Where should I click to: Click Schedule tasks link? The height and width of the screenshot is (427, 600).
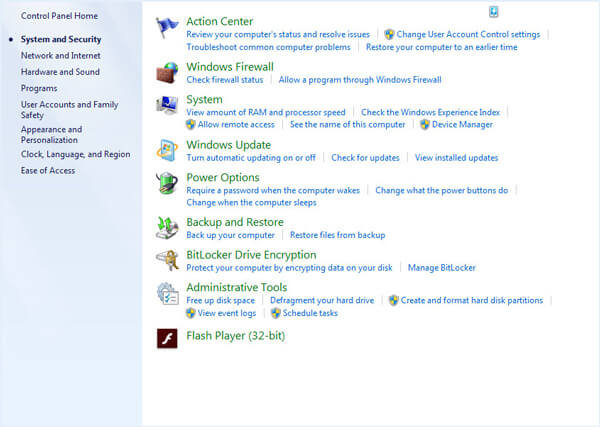(310, 313)
